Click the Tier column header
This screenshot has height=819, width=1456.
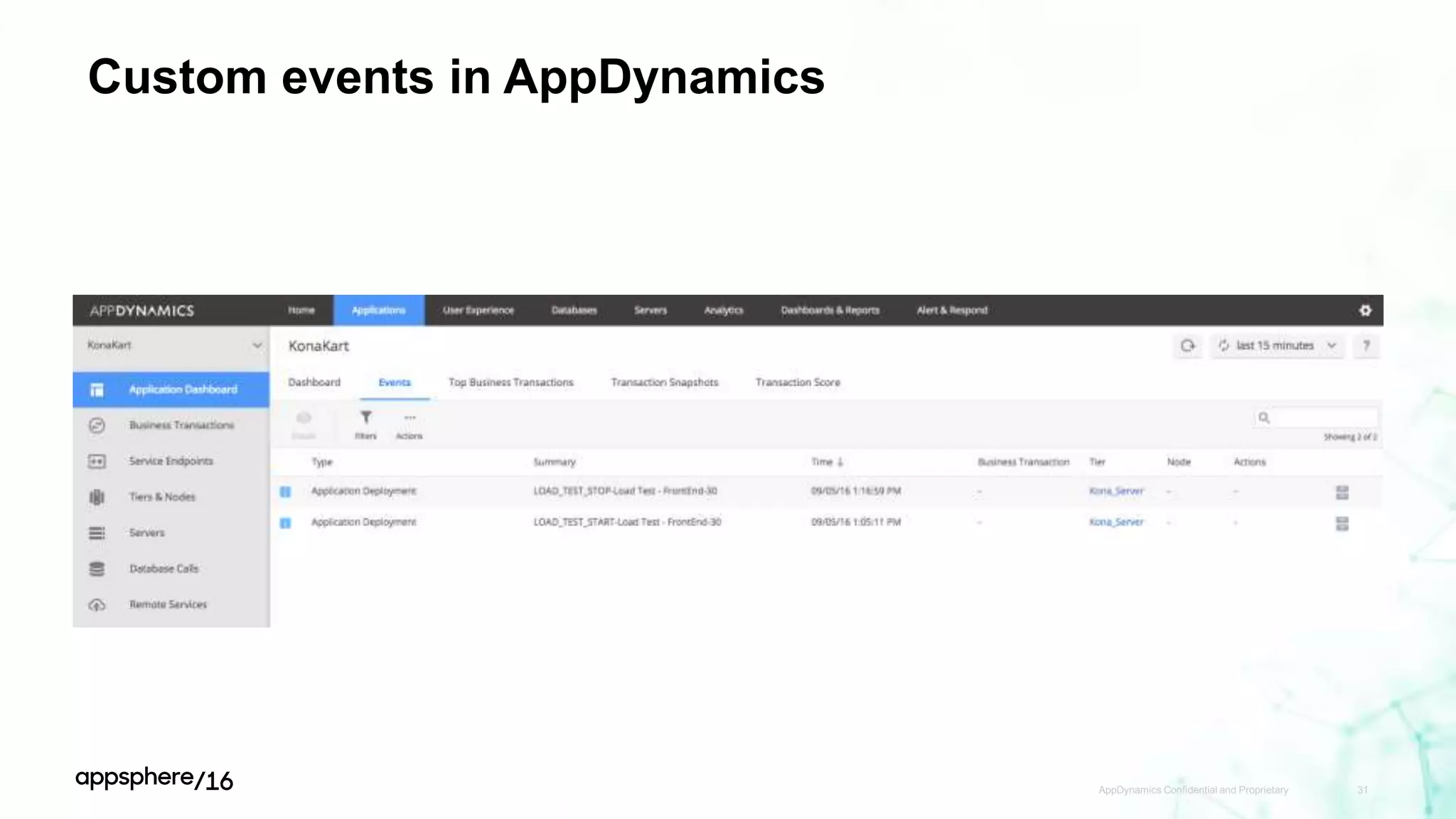tap(1097, 462)
